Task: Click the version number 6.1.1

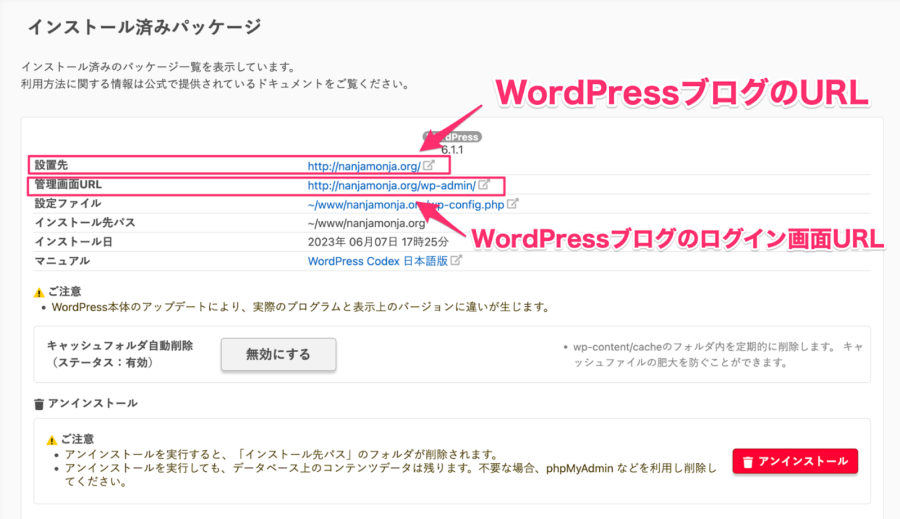Action: point(452,150)
